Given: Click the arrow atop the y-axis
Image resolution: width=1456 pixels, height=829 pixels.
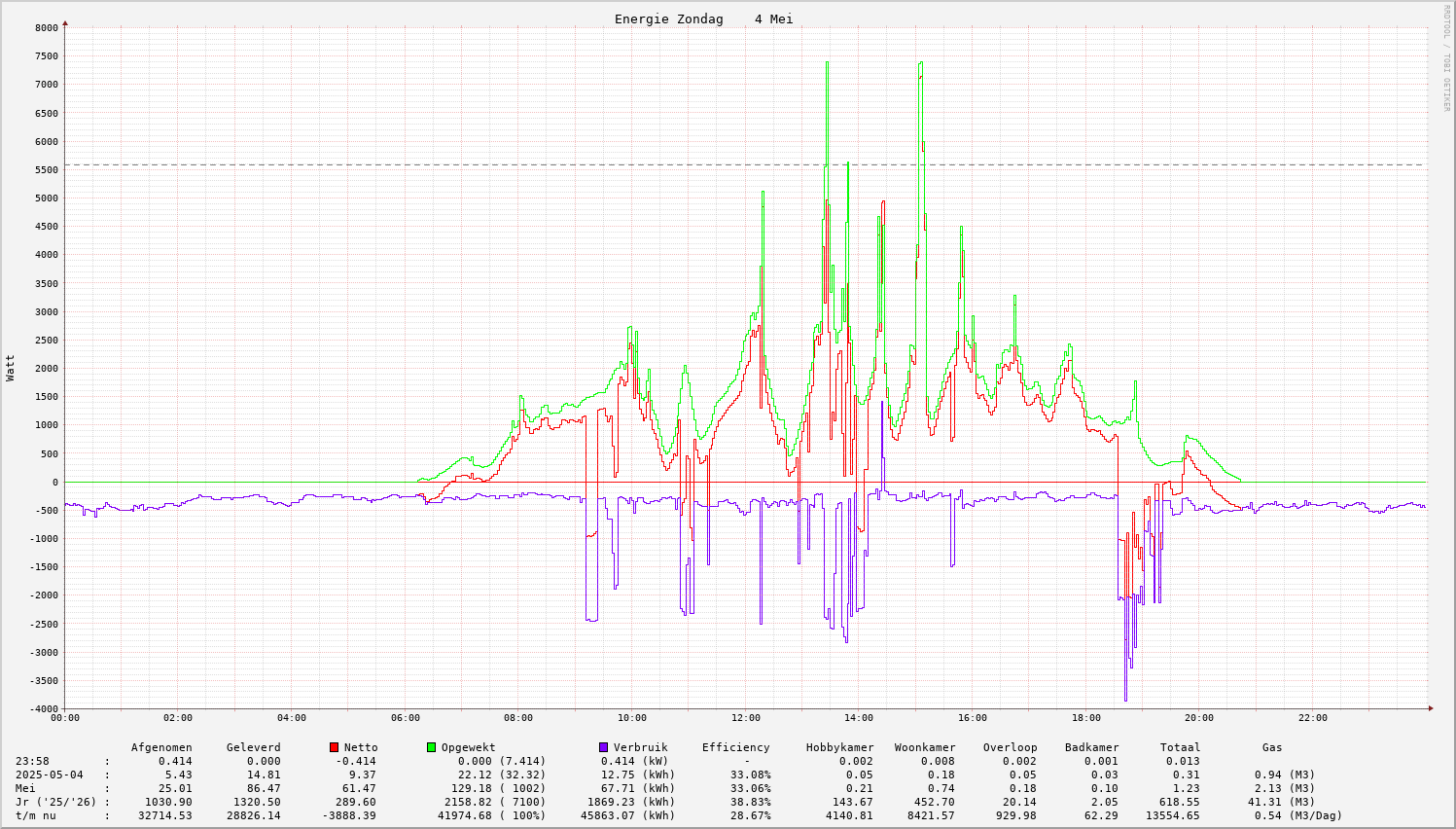Looking at the screenshot, I should 65,22.
